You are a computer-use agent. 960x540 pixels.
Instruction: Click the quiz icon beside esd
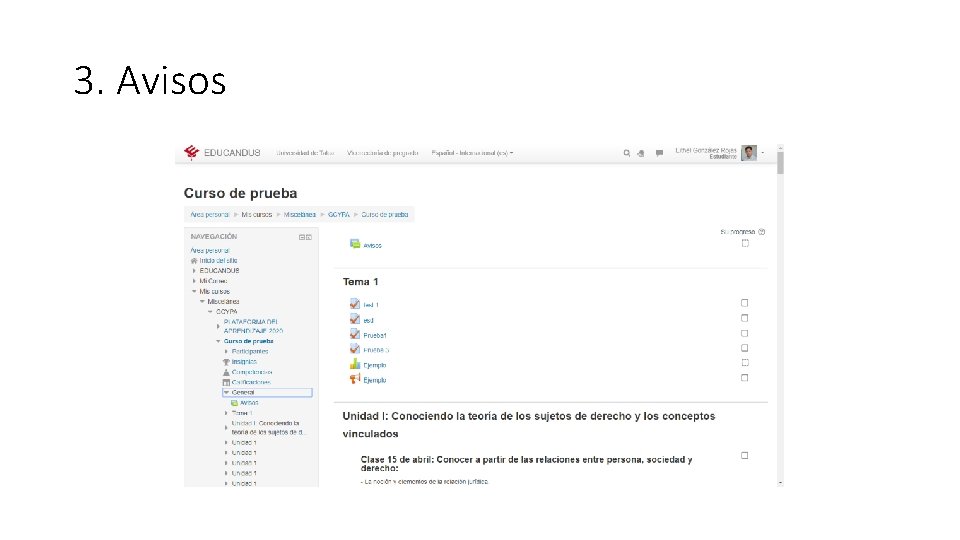[355, 319]
